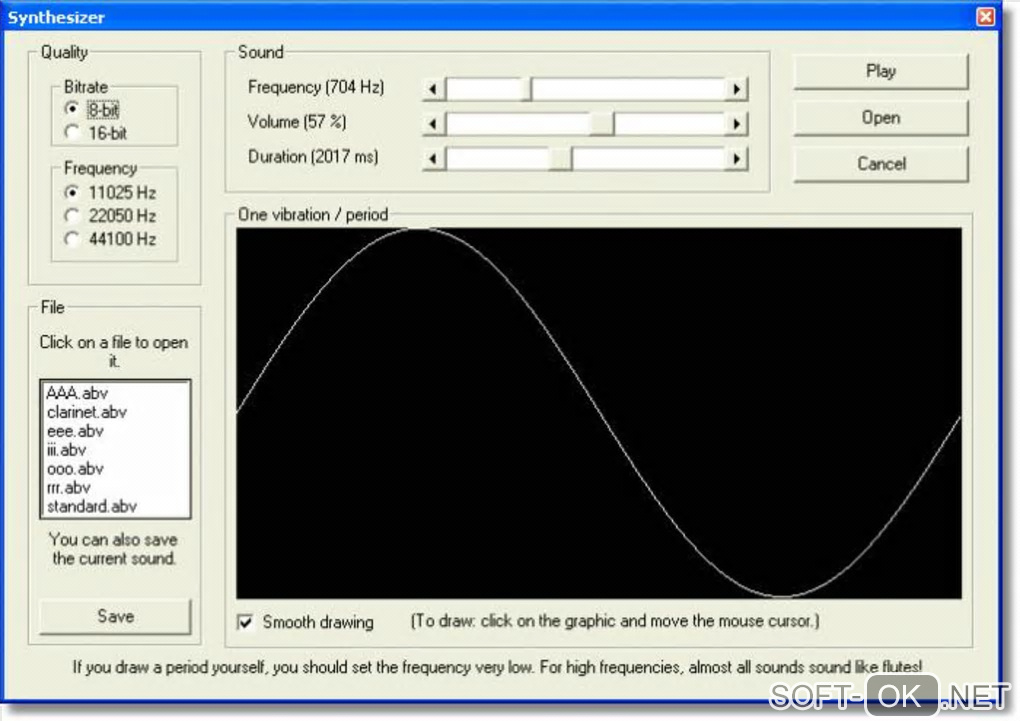Click the Duration slider thumb
The height and width of the screenshot is (721, 1020).
tap(561, 158)
